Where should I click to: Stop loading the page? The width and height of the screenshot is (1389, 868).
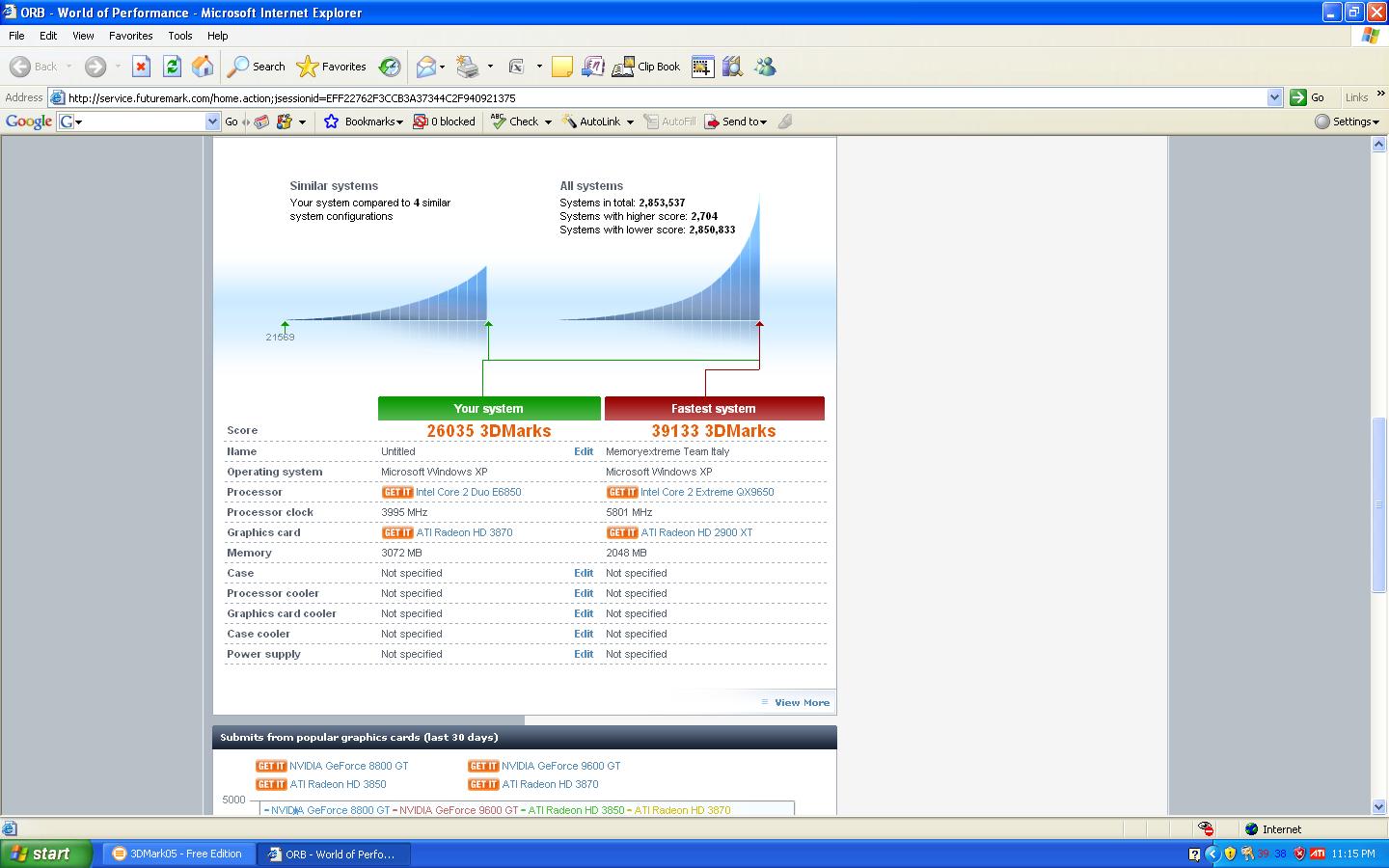click(141, 67)
